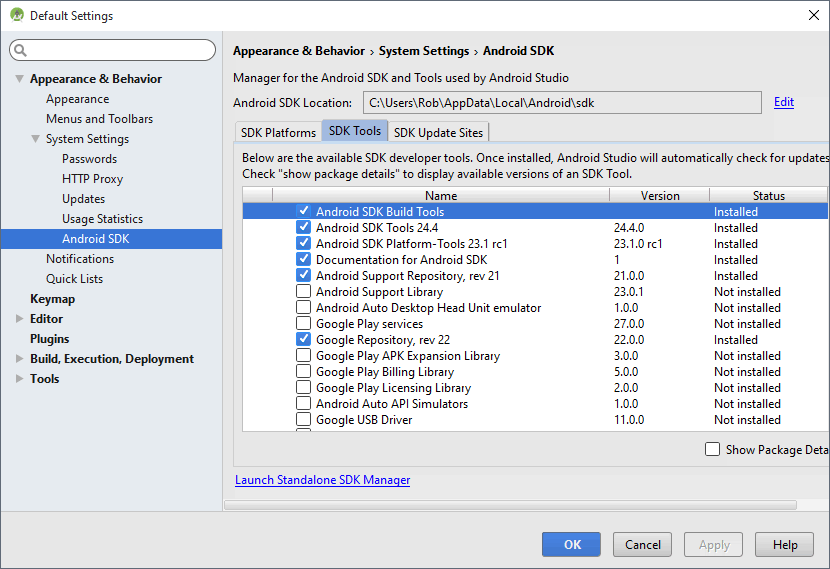Viewport: 830px width, 569px height.
Task: Click Edit link for SDK location
Action: (783, 102)
